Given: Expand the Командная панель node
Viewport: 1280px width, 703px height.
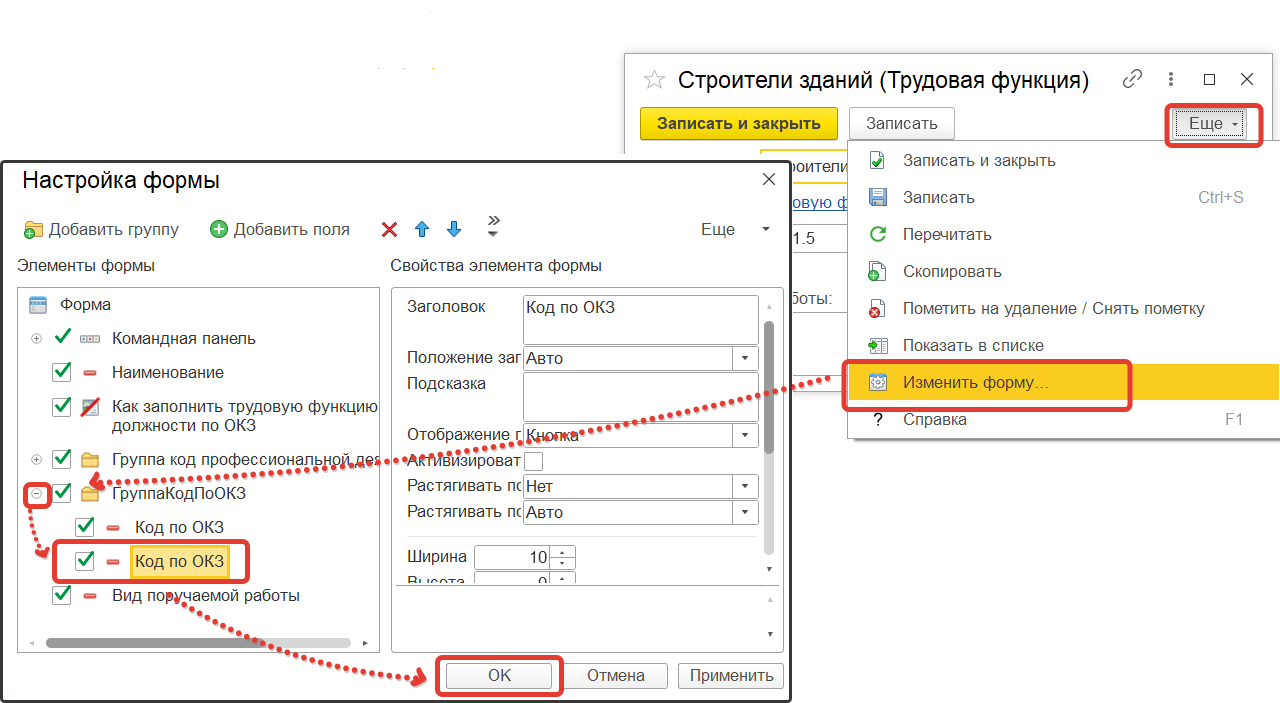Looking at the screenshot, I should click(x=37, y=339).
